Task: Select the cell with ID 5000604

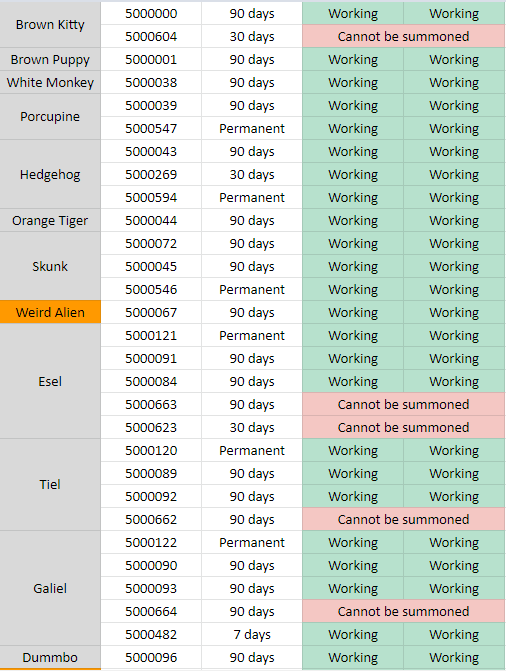Action: click(151, 36)
